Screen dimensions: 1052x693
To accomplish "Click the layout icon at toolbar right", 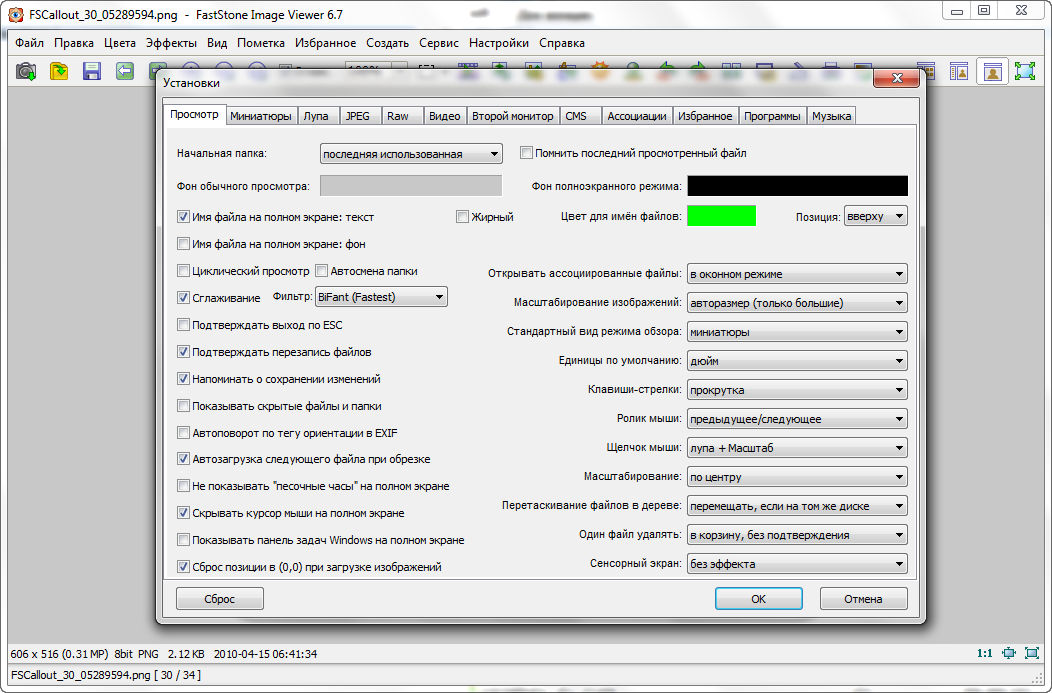I will click(x=958, y=71).
